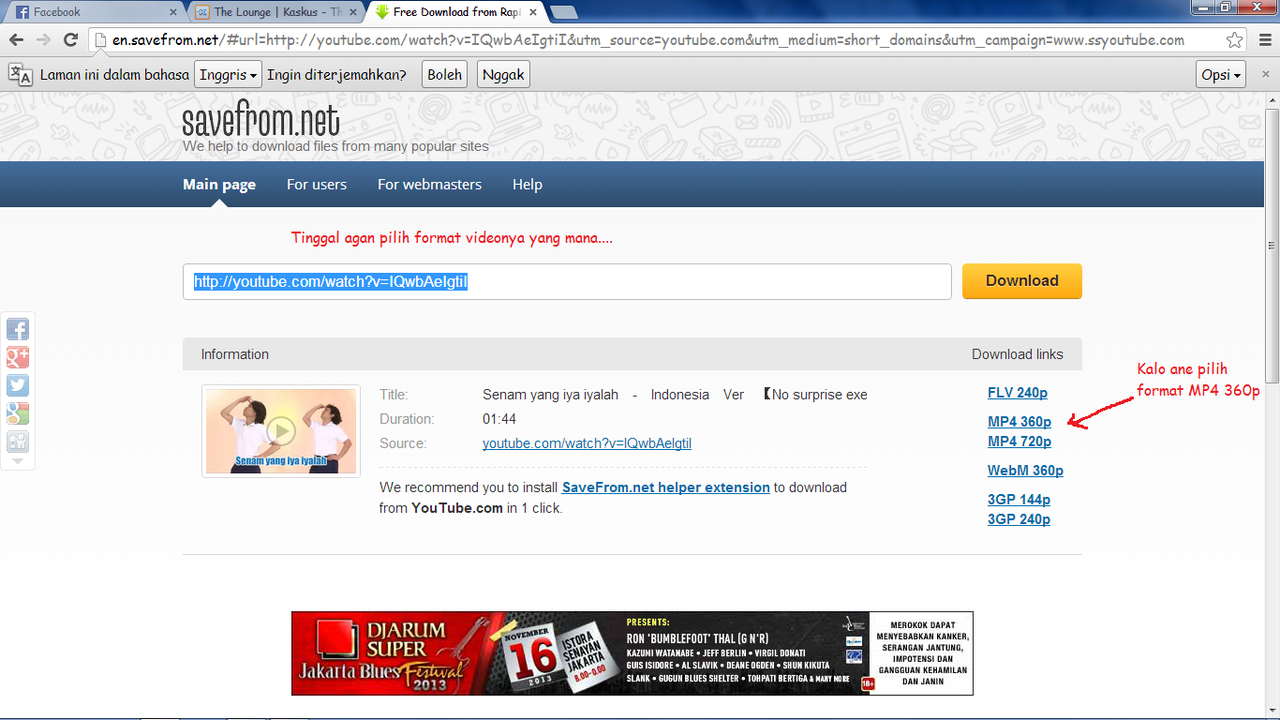
Task: Select the Free Download from Rapidshare tab
Action: coord(455,12)
